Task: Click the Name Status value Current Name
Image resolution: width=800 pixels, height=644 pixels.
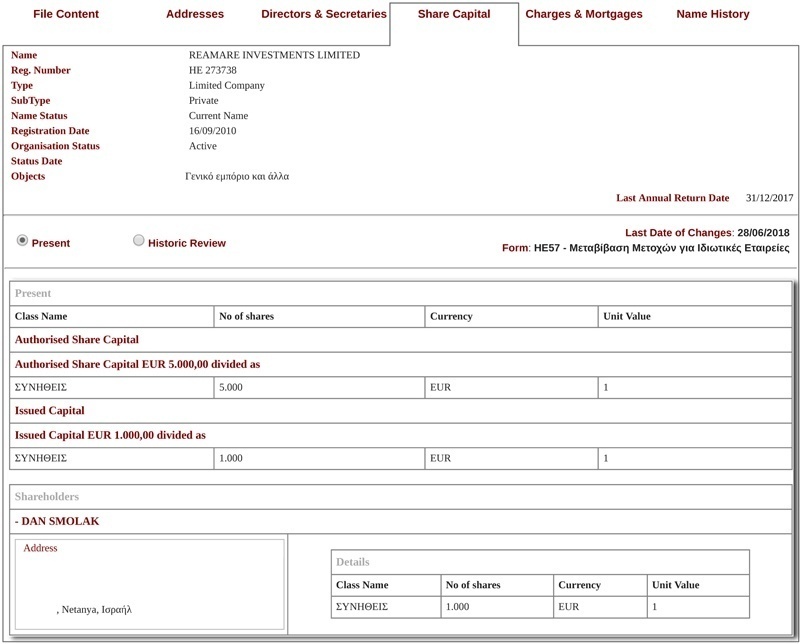Action: [x=218, y=116]
